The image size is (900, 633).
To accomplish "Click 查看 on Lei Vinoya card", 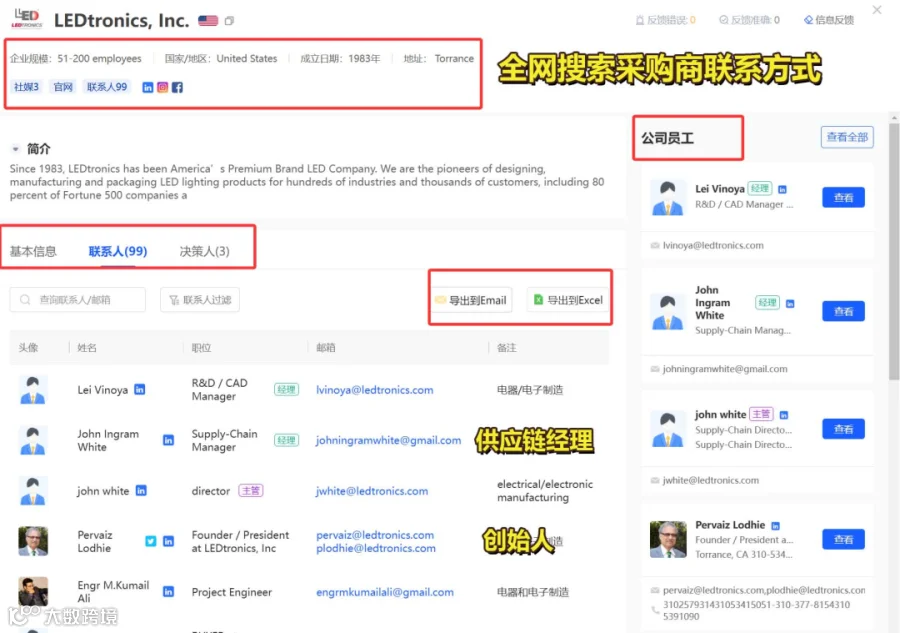I will point(843,197).
